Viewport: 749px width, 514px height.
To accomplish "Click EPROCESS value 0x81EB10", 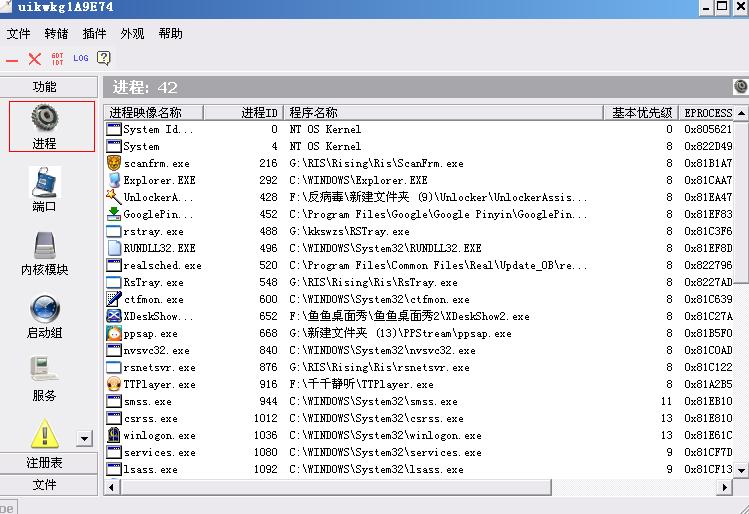I will pos(708,401).
